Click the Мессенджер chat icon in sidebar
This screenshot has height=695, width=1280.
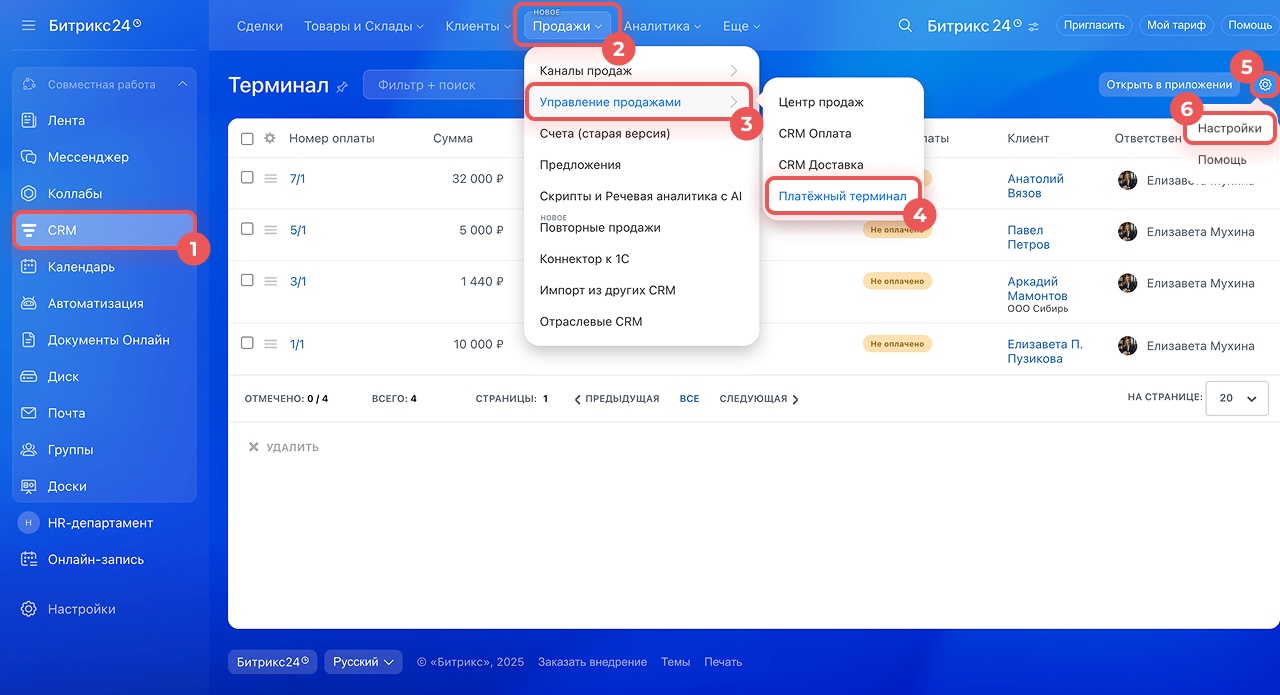coord(29,157)
